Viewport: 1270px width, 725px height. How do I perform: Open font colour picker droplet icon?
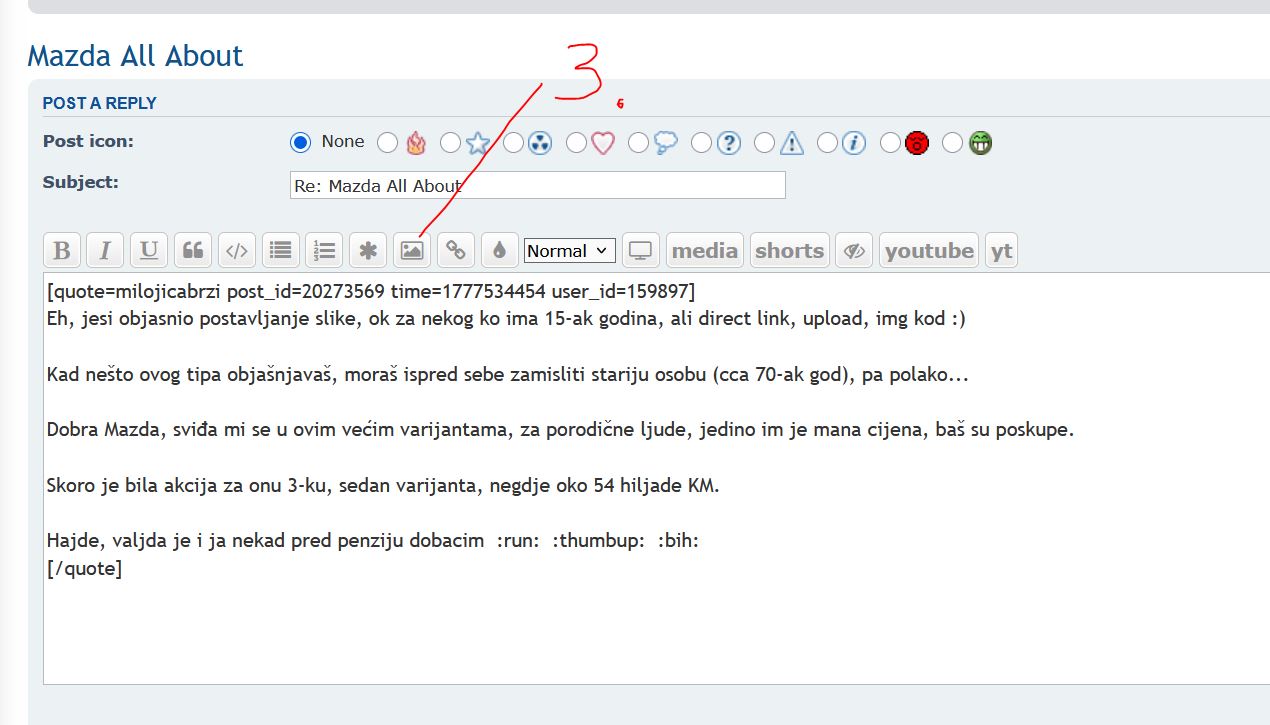pos(500,250)
